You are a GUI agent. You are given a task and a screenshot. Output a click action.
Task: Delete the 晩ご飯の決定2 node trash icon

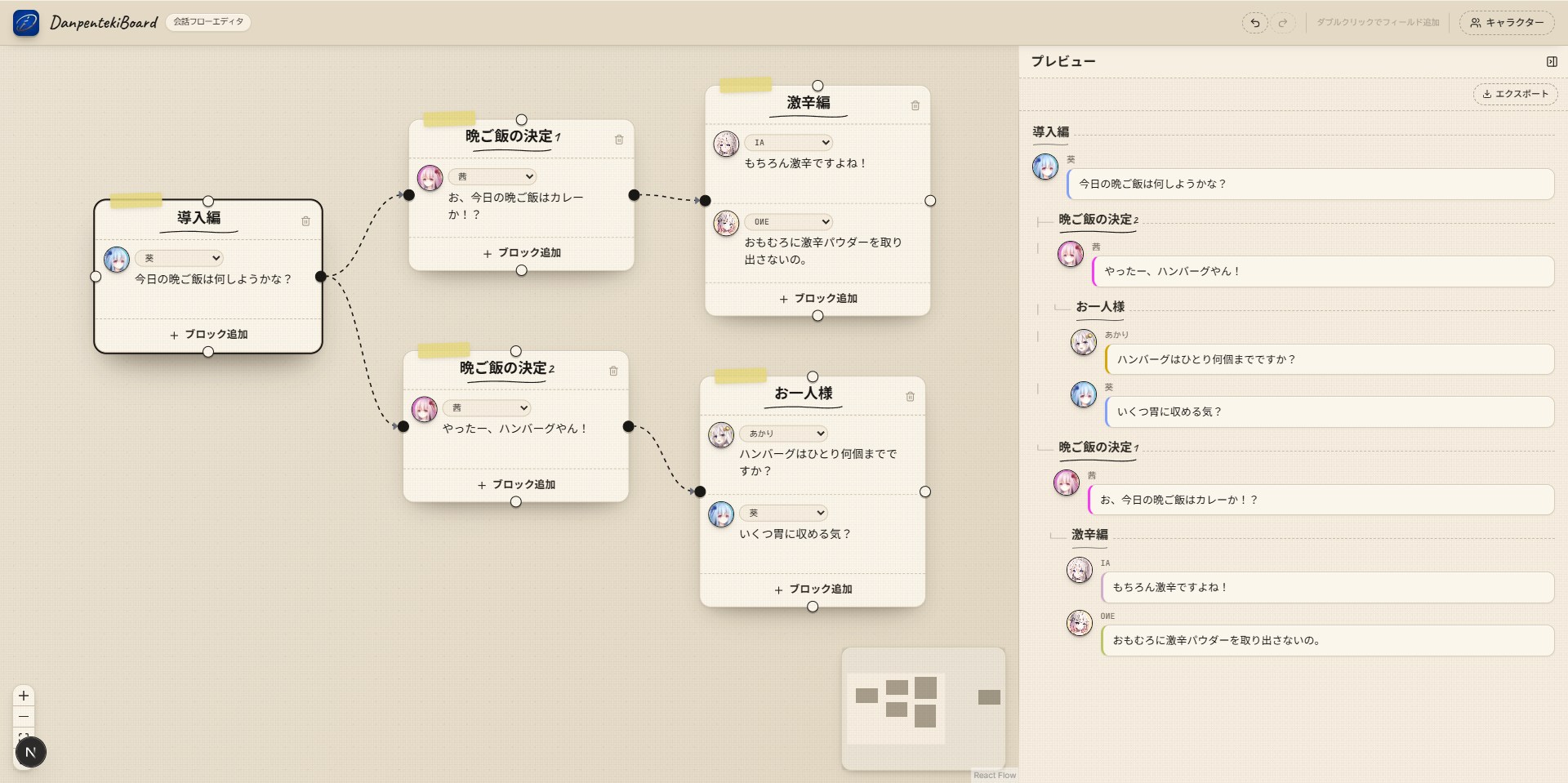pos(613,371)
